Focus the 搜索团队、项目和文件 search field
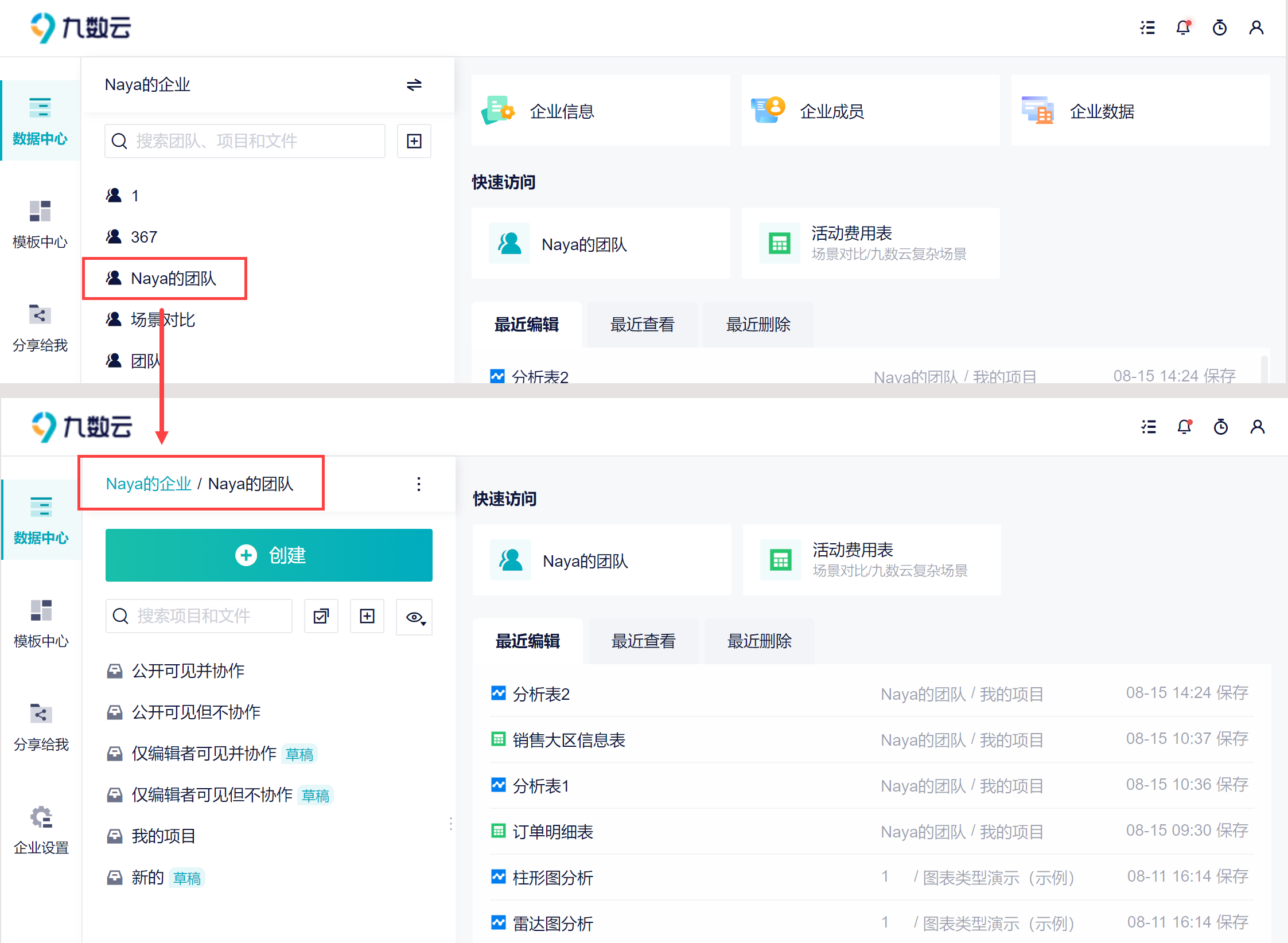This screenshot has height=943, width=1288. coord(245,141)
